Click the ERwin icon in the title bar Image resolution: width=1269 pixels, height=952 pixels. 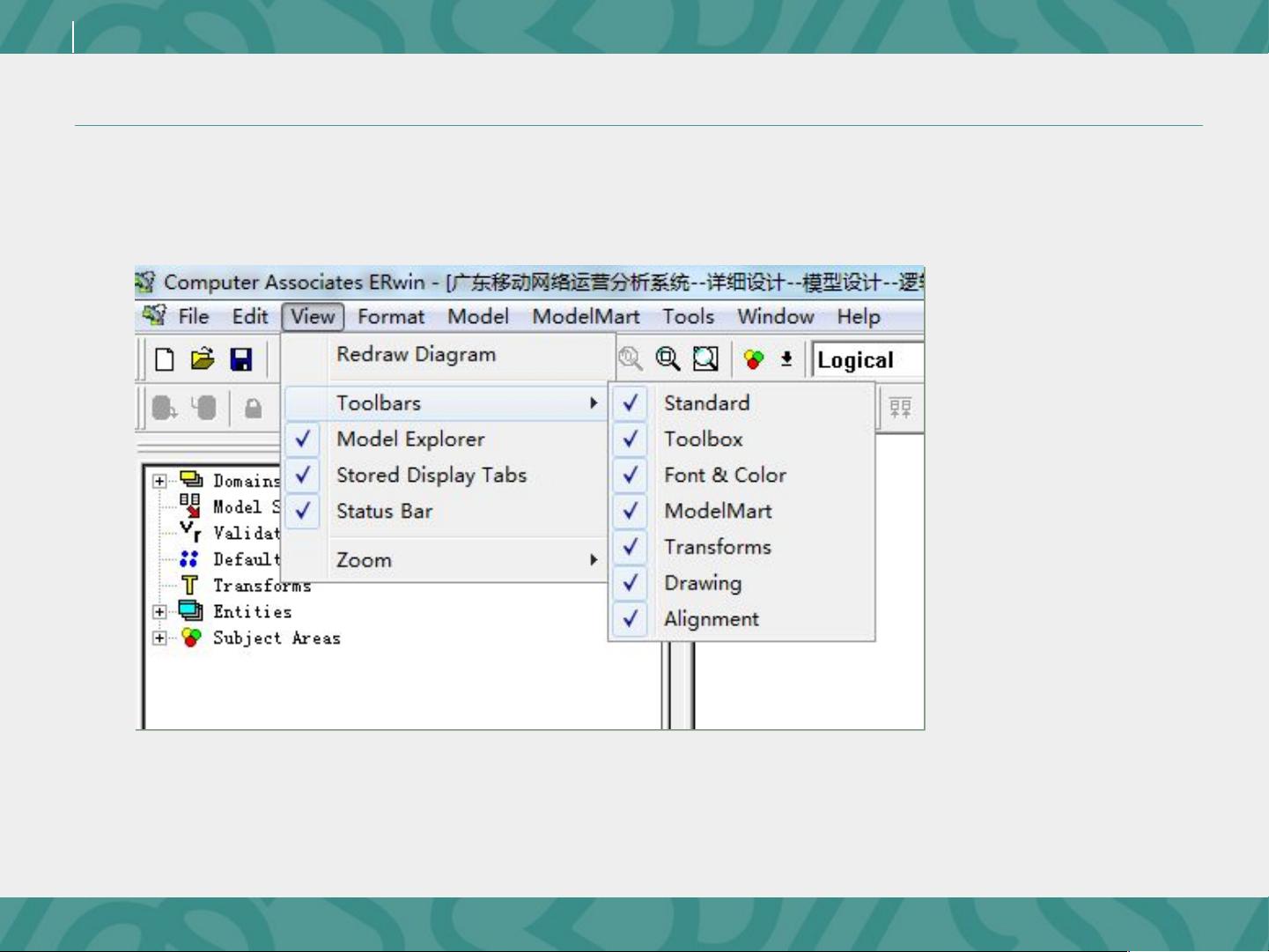(145, 282)
